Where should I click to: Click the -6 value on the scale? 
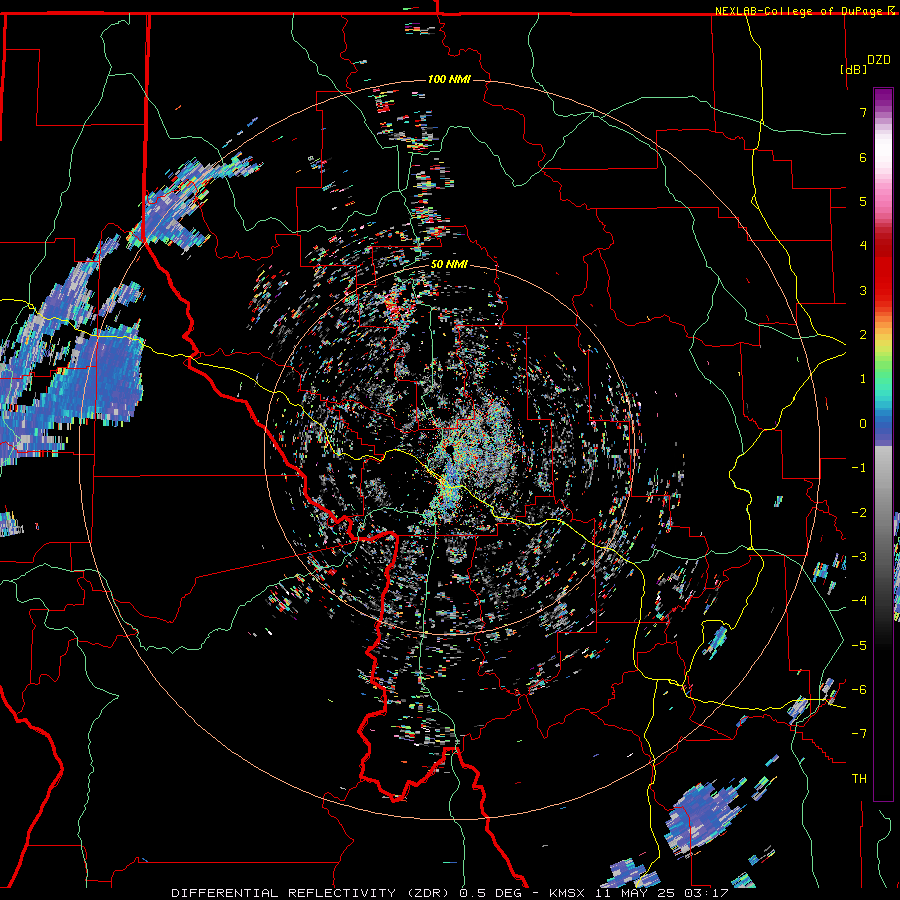[859, 690]
